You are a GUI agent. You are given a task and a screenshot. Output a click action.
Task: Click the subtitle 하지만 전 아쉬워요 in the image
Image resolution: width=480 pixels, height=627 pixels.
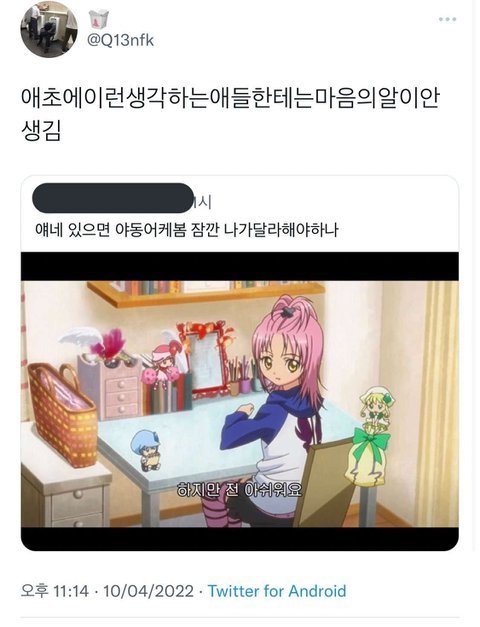(240, 490)
